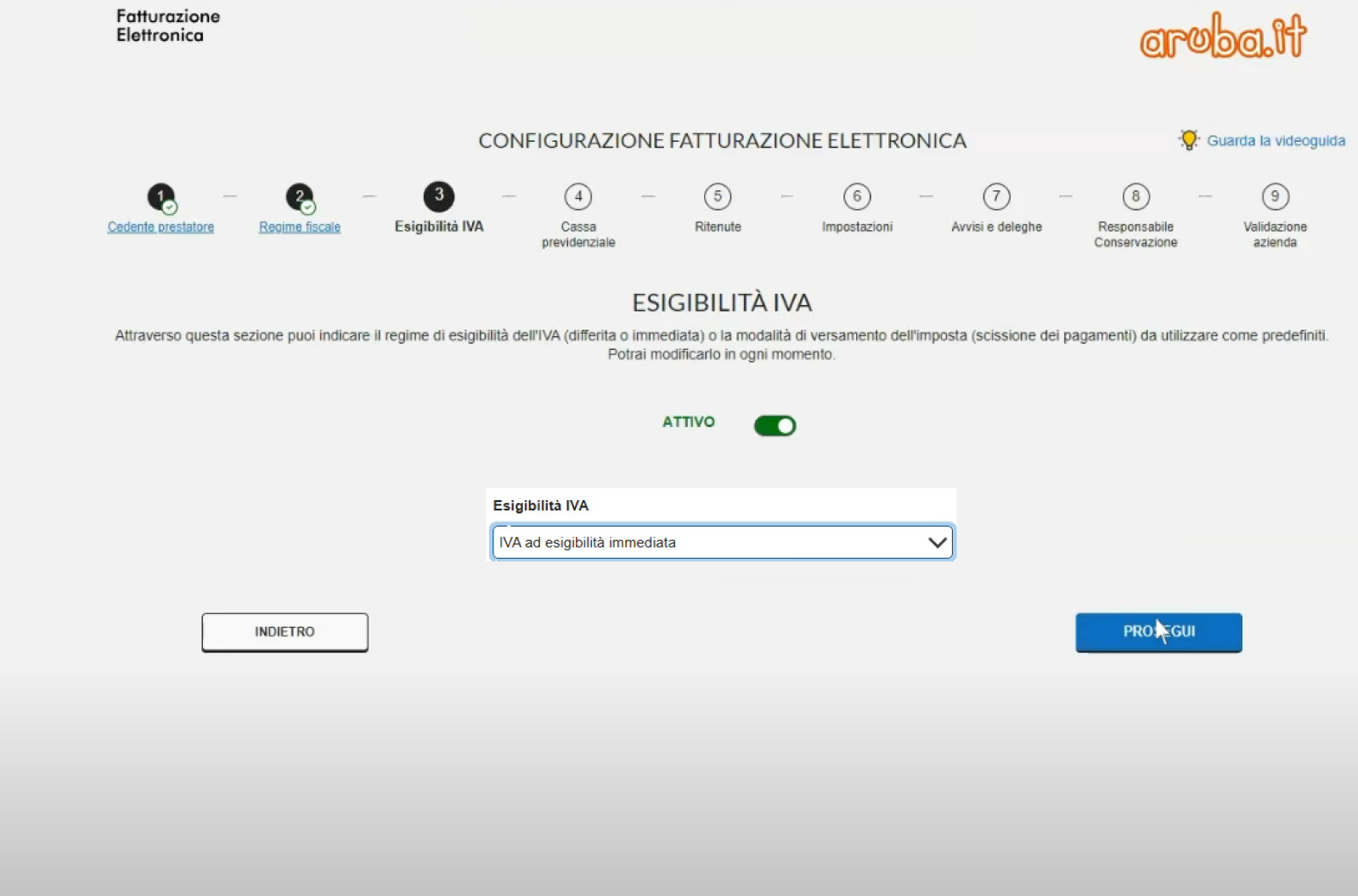Open the Cedente prestatore step link
This screenshot has width=1358, height=896.
[161, 227]
